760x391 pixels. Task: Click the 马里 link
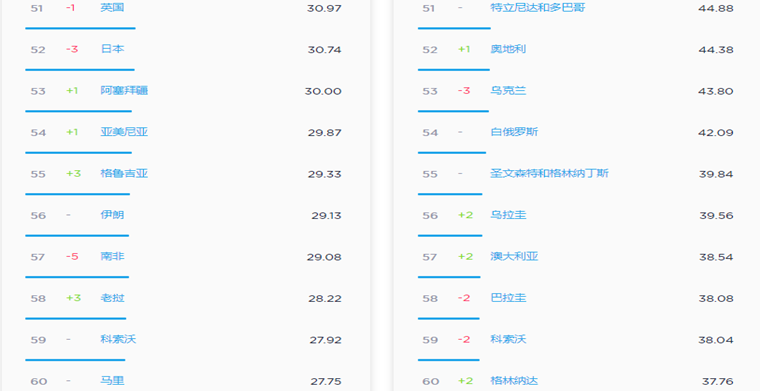112,381
